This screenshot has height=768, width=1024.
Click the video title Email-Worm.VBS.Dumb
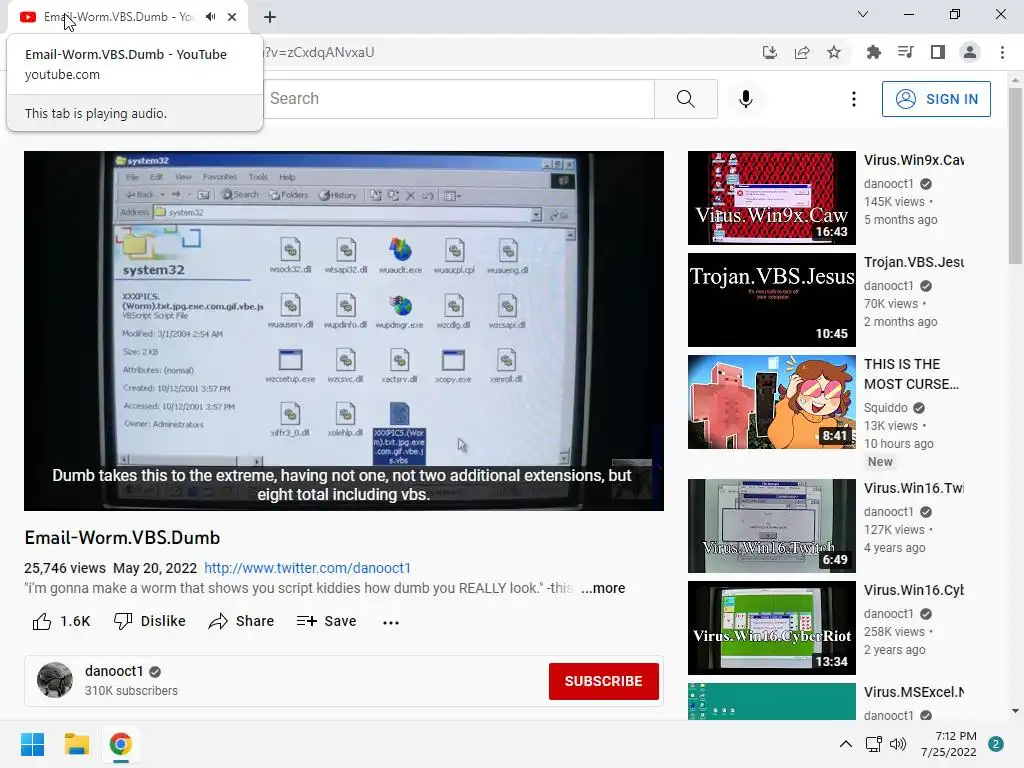tap(122, 538)
